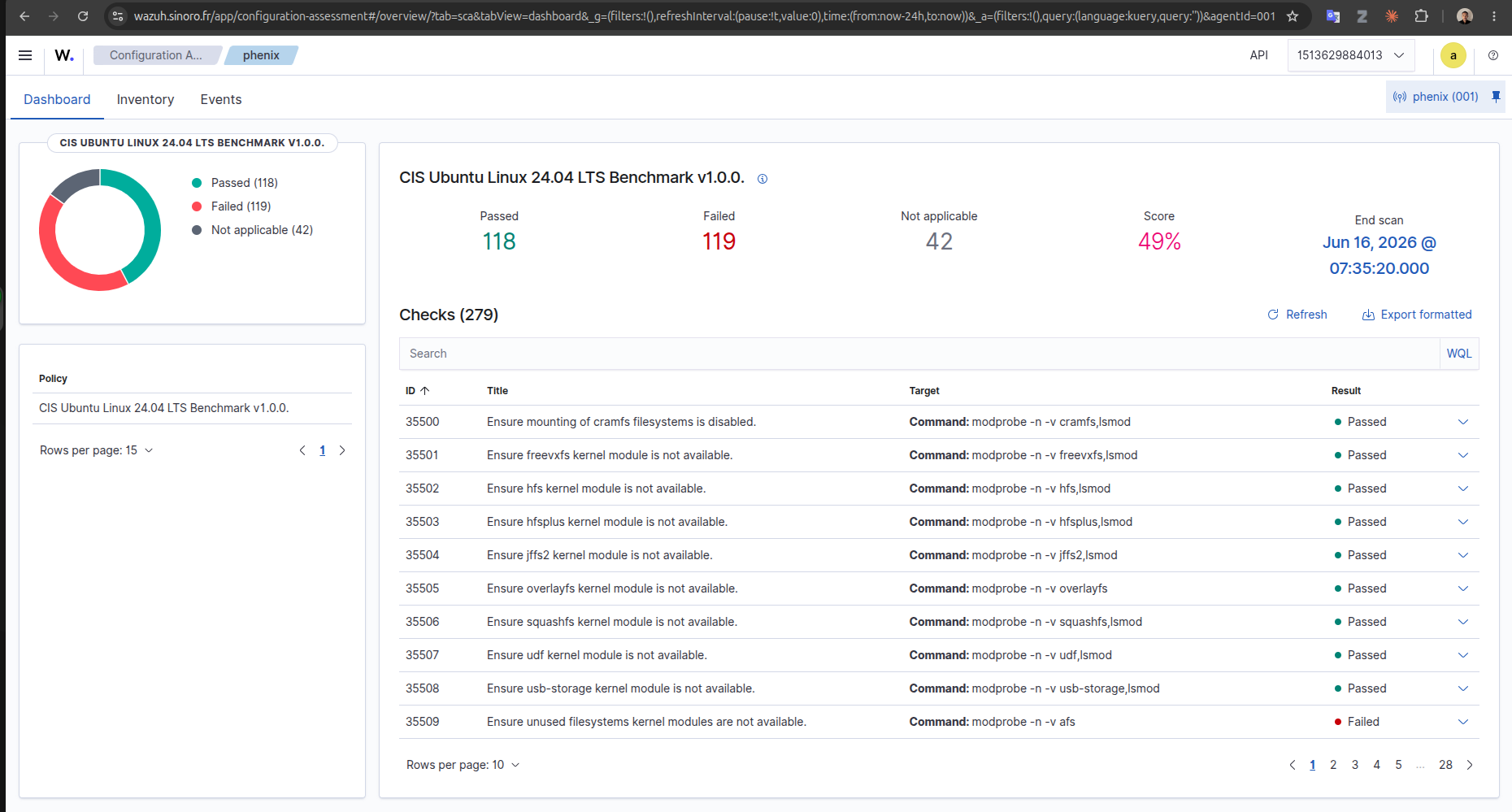
Task: Toggle Passed series in the donut legend
Action: coord(236,183)
